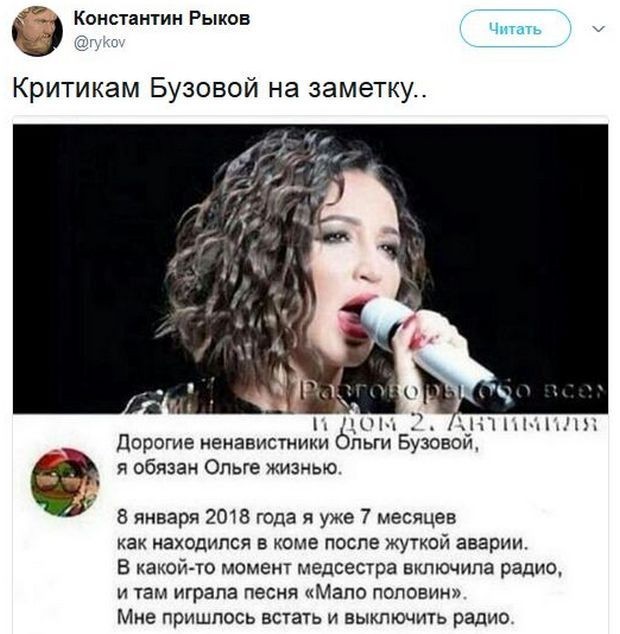Viewport: 620px width, 634px height.
Task: Click the line я обязан Ольге жизнью
Action: [229, 468]
